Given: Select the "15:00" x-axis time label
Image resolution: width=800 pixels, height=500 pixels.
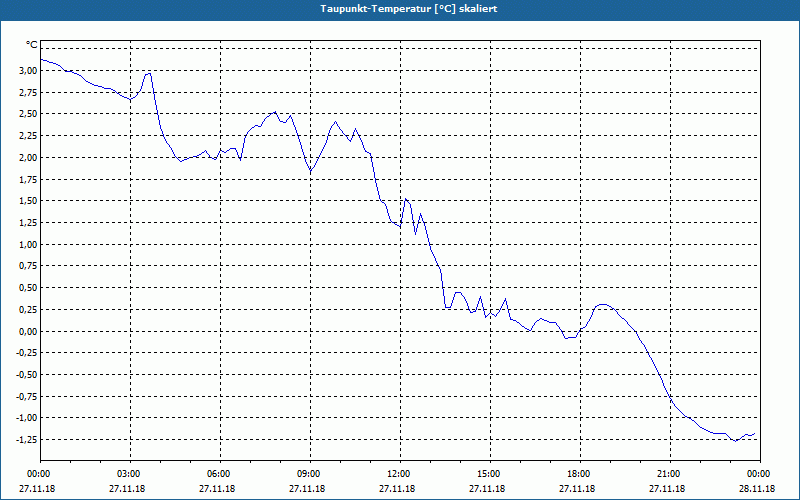Looking at the screenshot, I should tap(490, 474).
